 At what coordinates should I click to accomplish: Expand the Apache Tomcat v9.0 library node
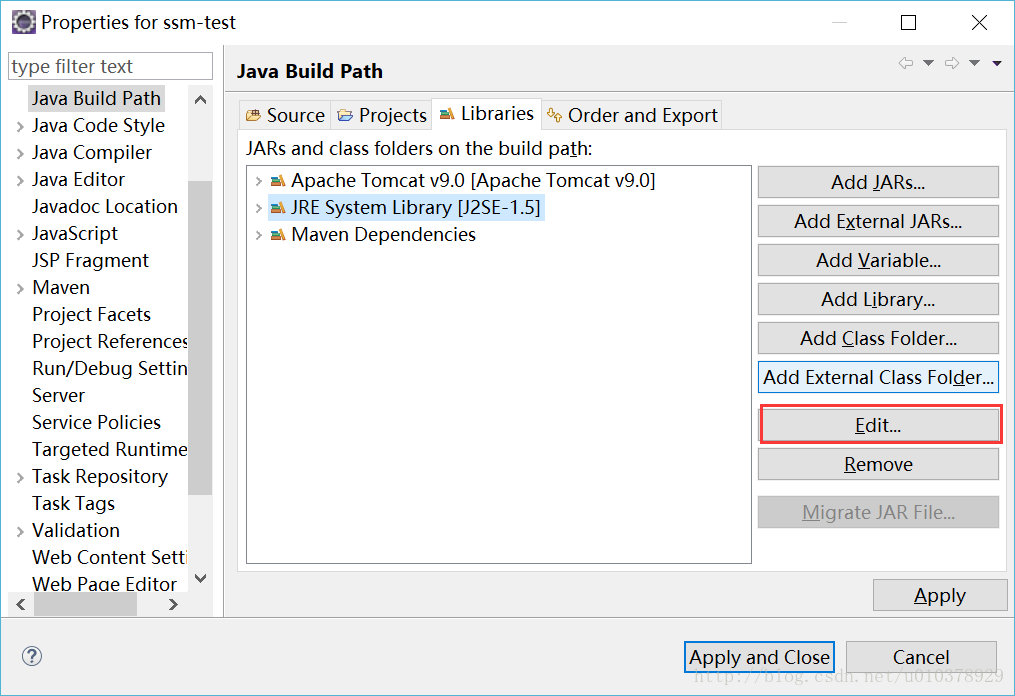(258, 181)
